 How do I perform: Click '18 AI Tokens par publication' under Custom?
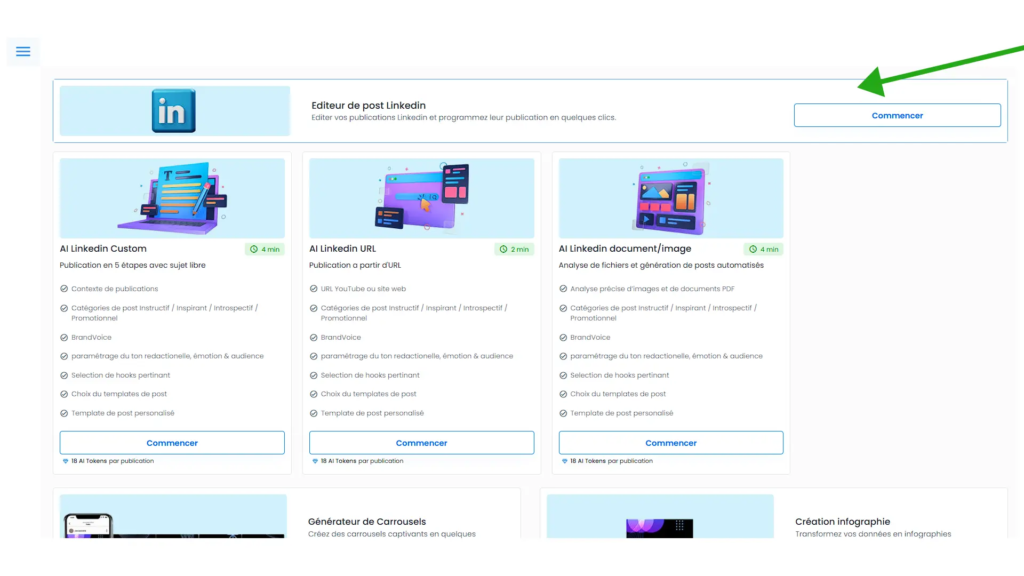(112, 461)
